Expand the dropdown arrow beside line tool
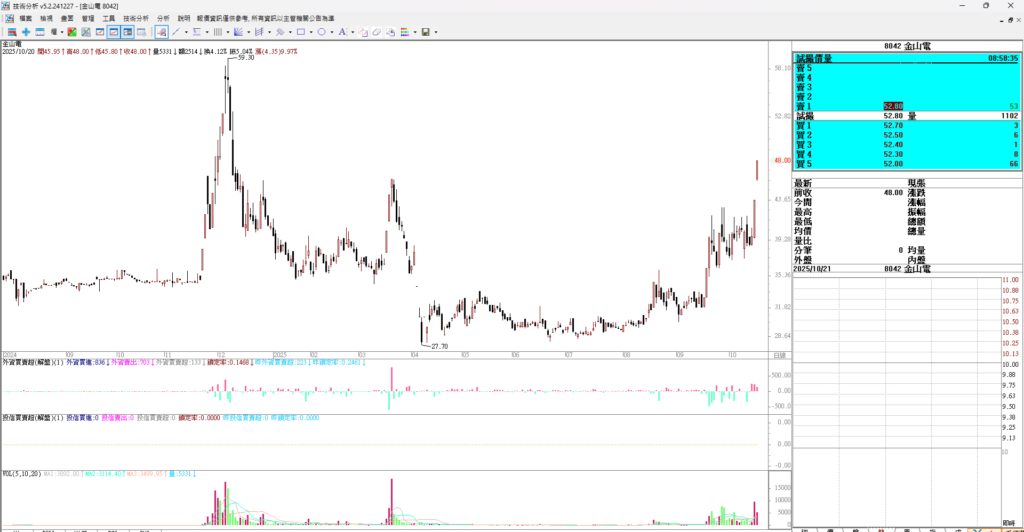The width and height of the screenshot is (1024, 532). coord(186,32)
